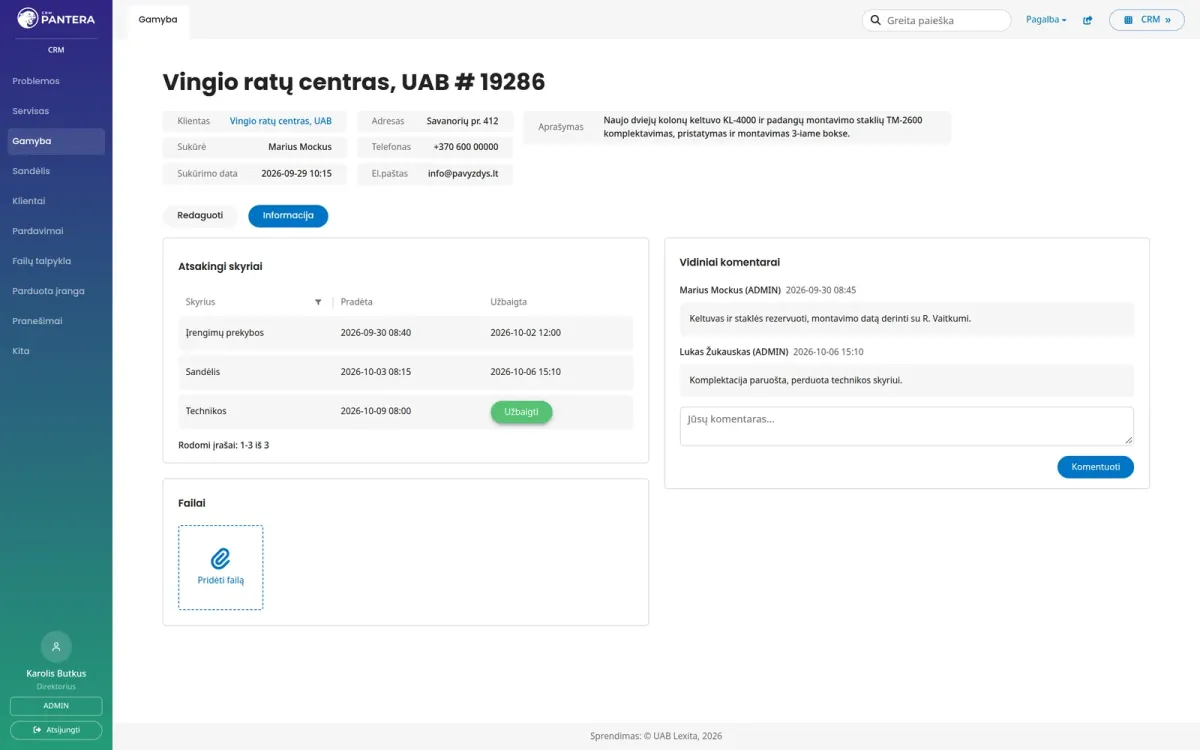The image size is (1200, 750).
Task: Open the CRM module switcher button
Action: coord(1146,20)
